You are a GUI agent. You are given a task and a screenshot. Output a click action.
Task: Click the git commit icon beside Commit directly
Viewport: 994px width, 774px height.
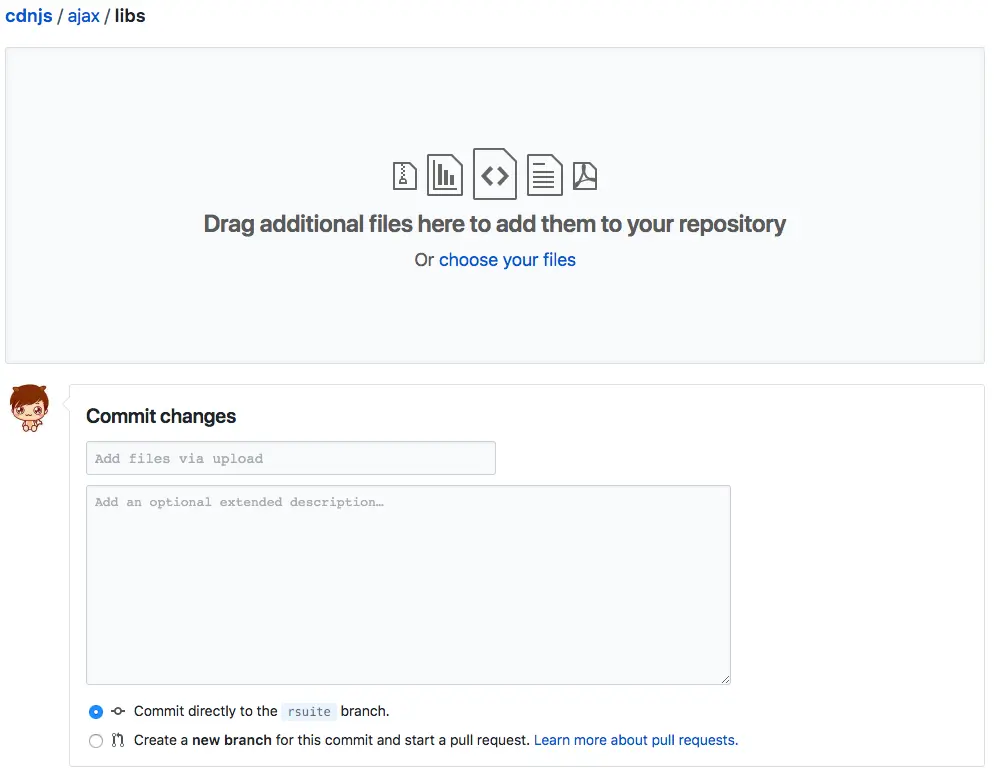pos(118,711)
